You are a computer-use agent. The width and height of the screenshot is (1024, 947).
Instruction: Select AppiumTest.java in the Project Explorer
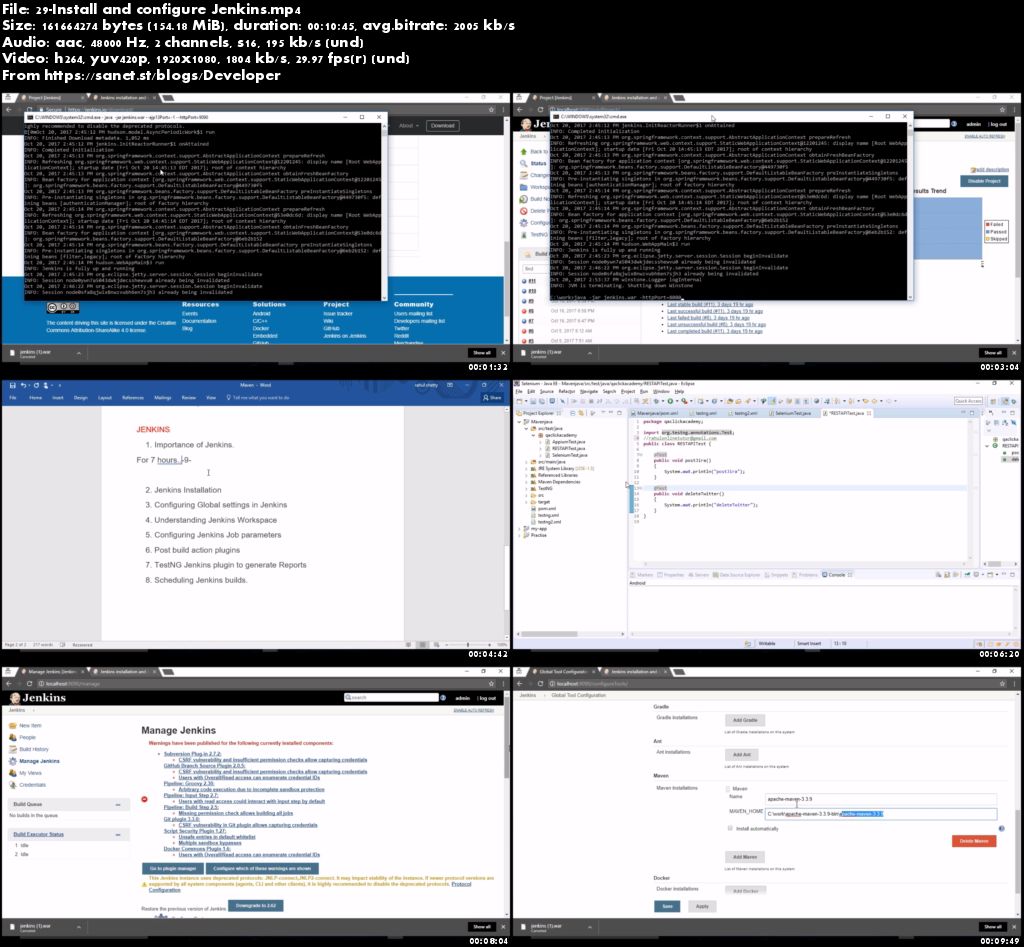point(568,441)
